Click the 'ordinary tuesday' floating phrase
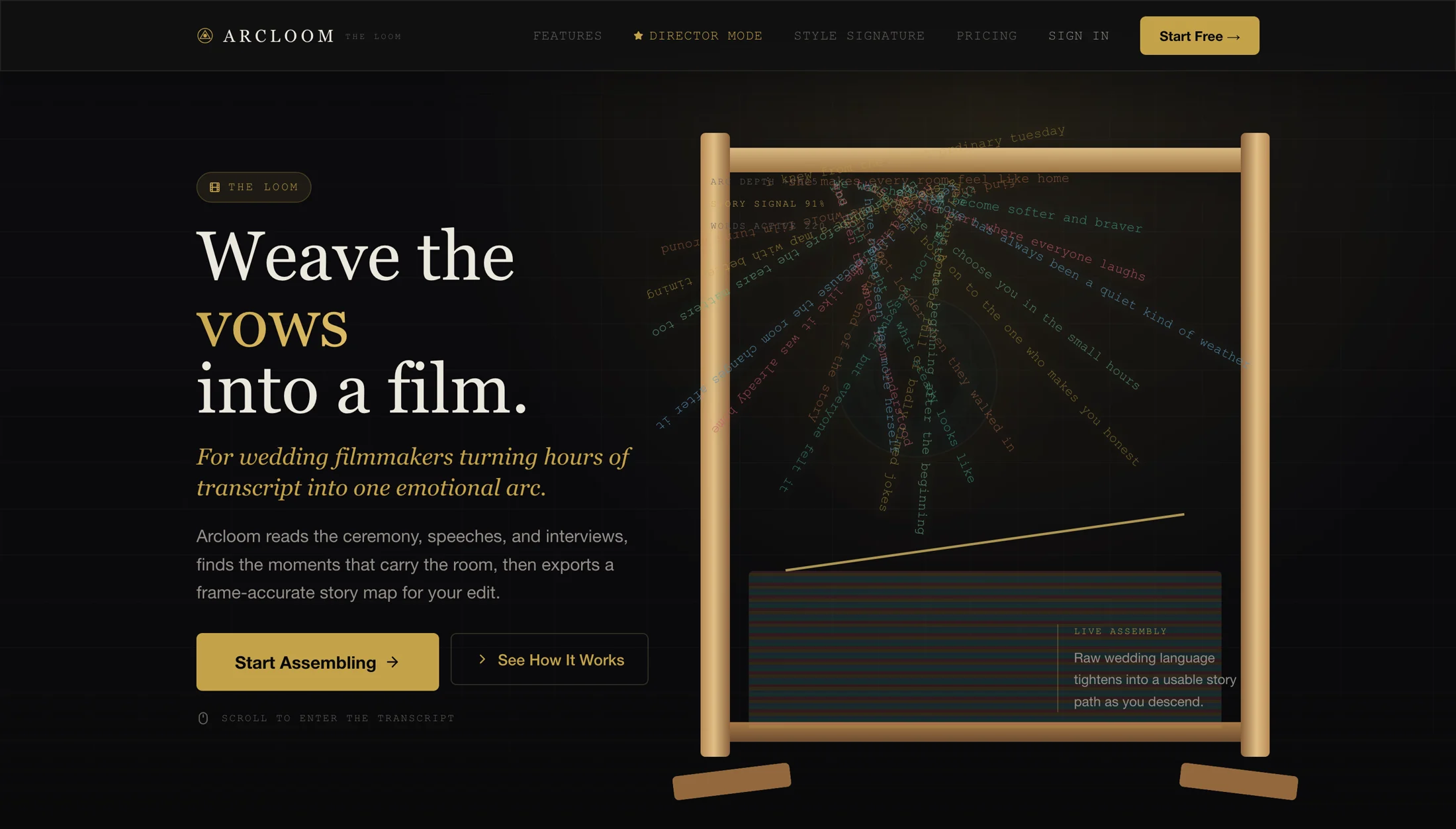The image size is (1456, 829). click(1002, 140)
